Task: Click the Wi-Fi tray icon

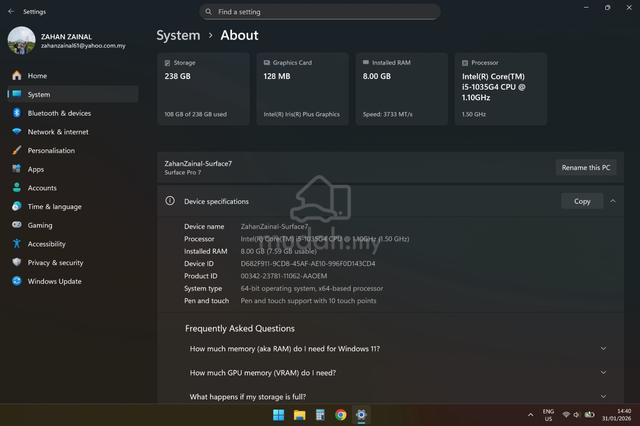Action: point(566,415)
